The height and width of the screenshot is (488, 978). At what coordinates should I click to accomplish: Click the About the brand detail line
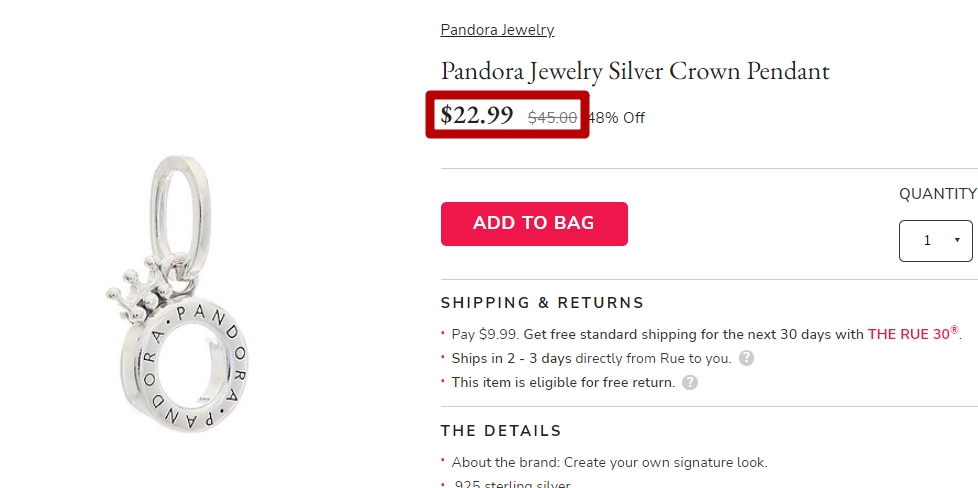pyautogui.click(x=609, y=462)
